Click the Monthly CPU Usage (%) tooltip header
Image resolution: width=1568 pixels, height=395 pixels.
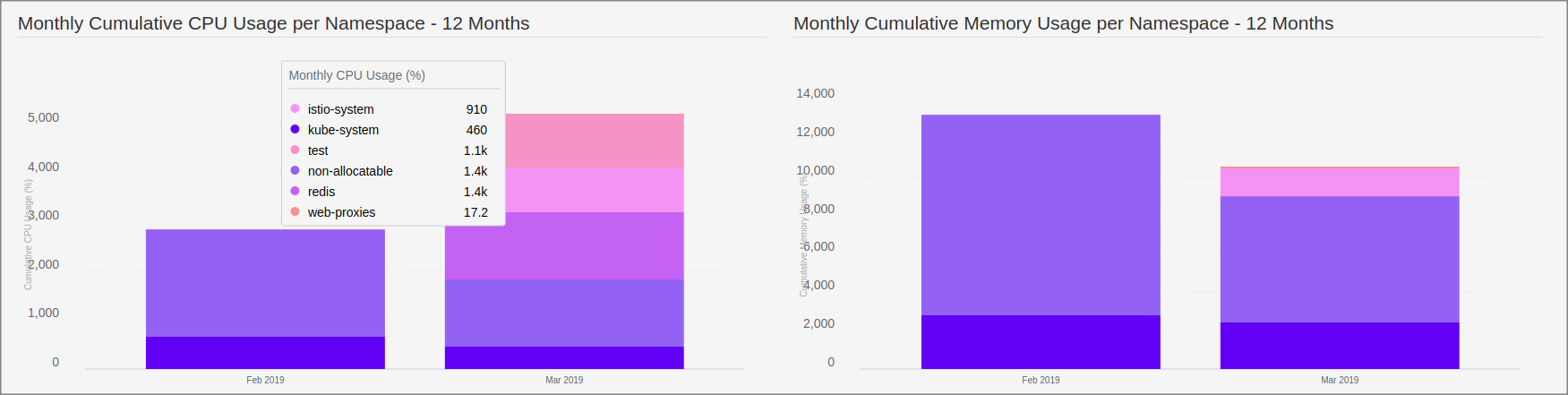coord(356,75)
